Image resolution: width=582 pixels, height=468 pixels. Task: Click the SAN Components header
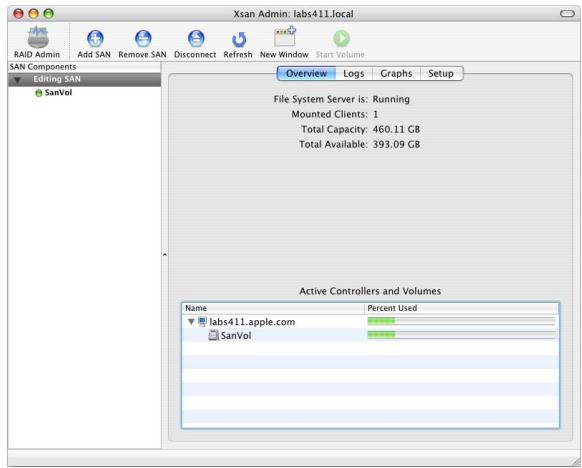point(84,67)
